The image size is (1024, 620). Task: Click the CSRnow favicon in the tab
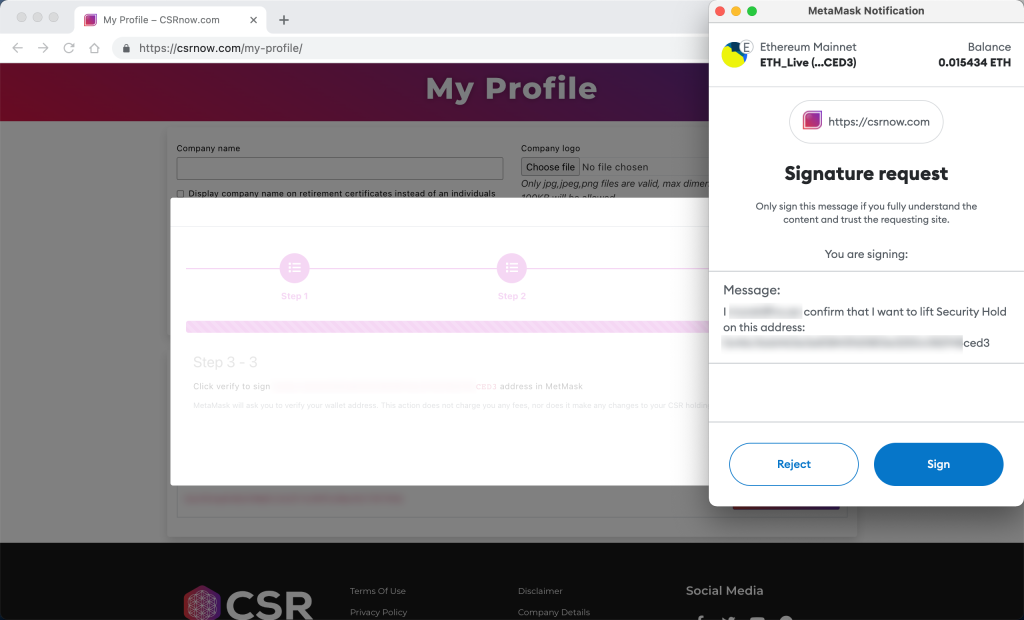coord(90,20)
